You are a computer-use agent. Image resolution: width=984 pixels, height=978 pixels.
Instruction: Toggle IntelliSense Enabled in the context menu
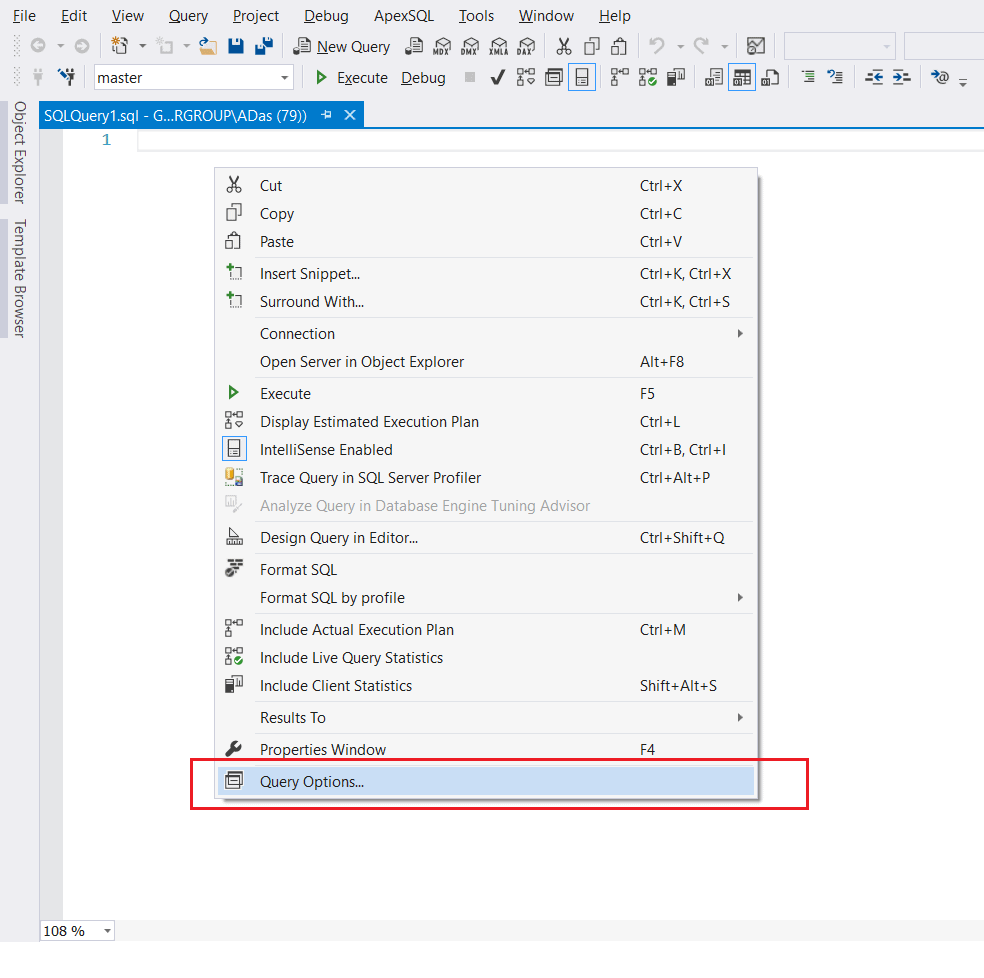pos(326,450)
